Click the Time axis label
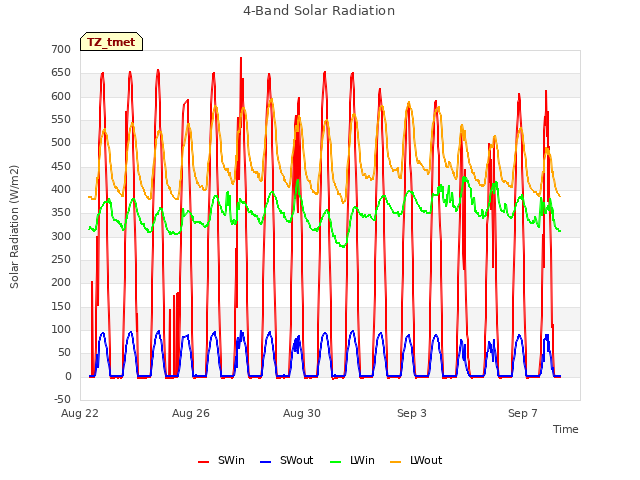This screenshot has height=480, width=640. click(566, 429)
